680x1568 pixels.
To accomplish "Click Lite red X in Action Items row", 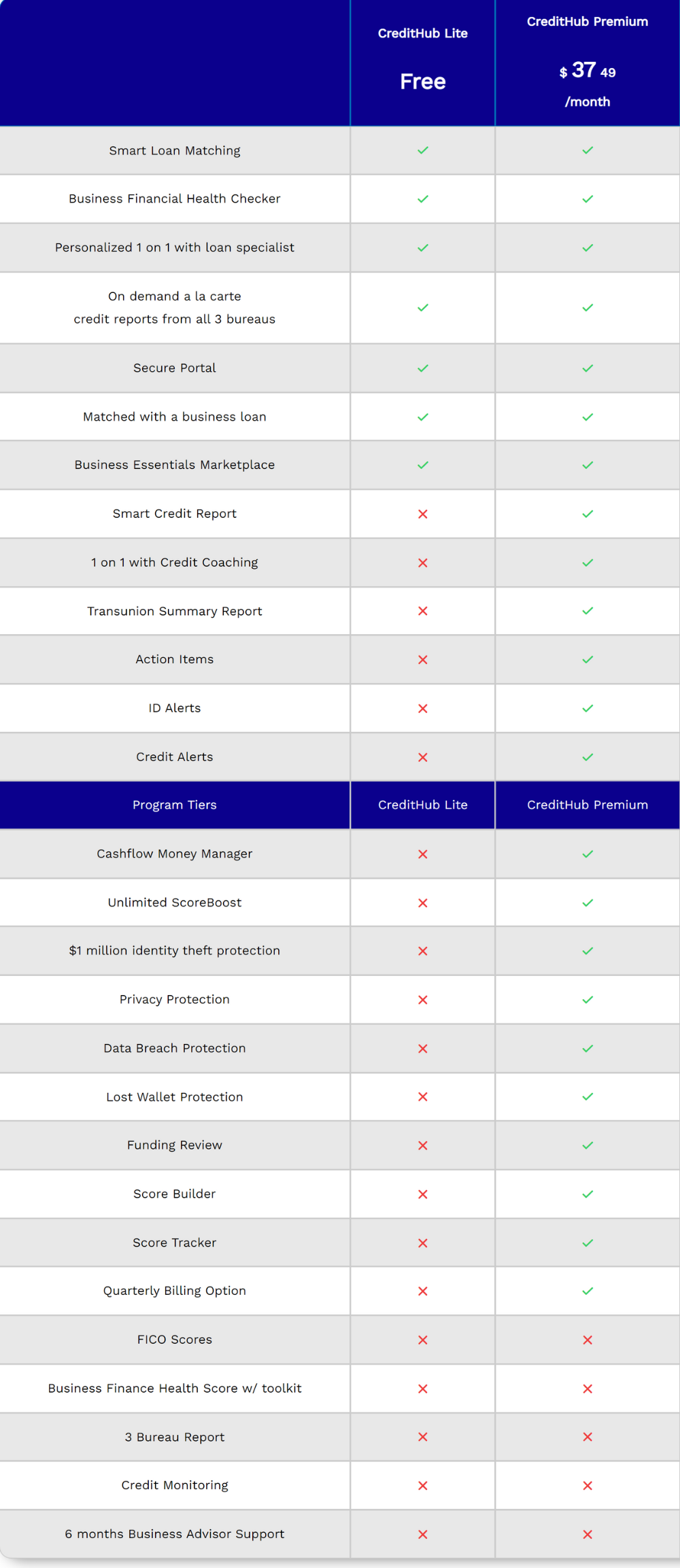I will 423,660.
